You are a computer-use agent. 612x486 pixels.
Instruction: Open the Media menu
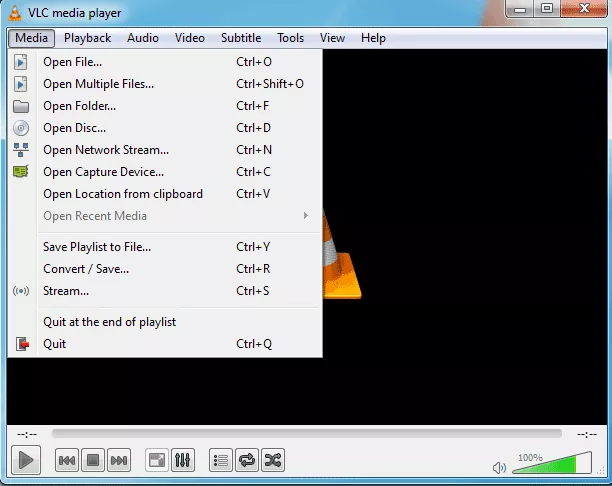(x=31, y=38)
